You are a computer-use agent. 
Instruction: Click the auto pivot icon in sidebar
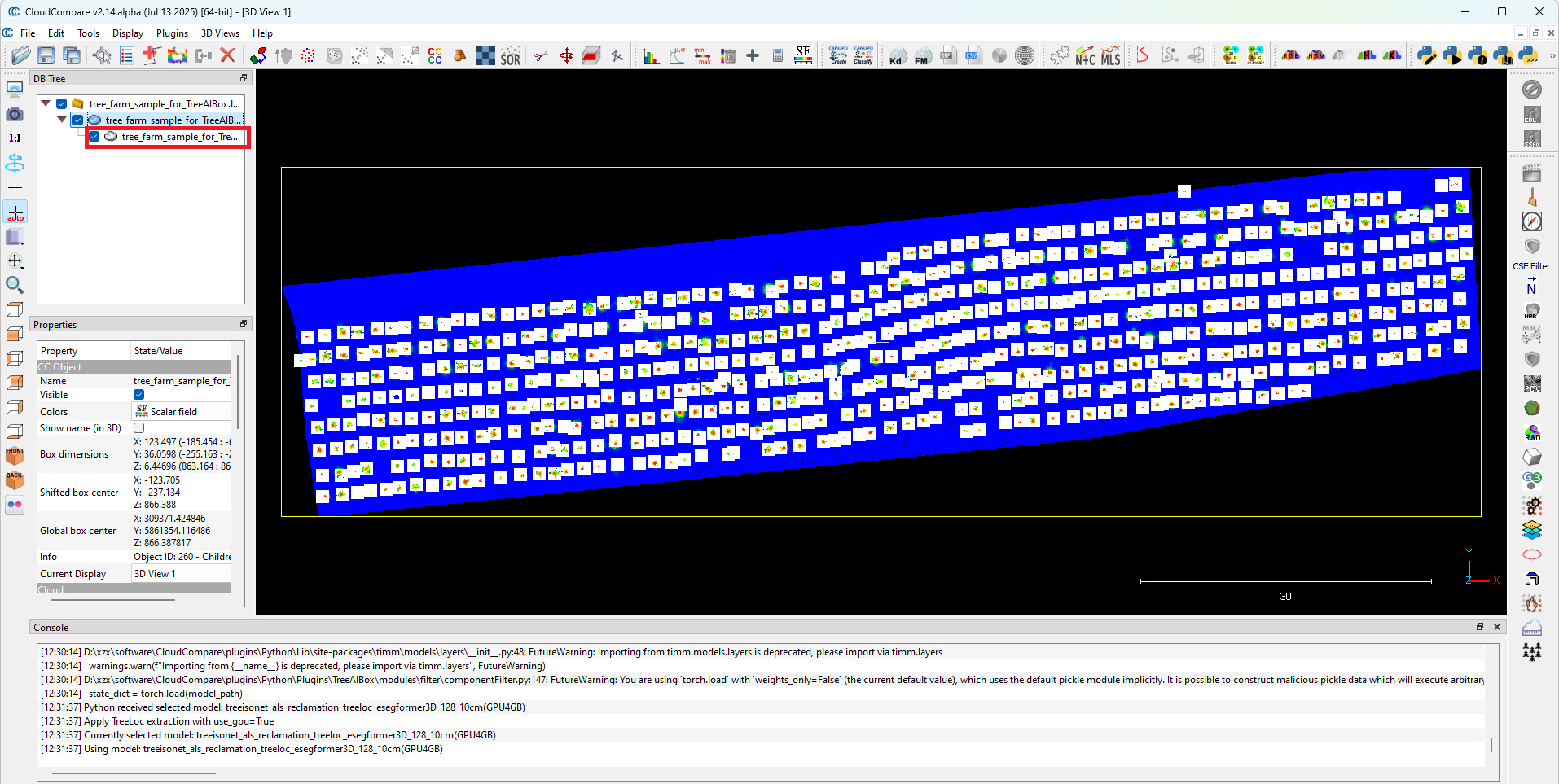15,212
